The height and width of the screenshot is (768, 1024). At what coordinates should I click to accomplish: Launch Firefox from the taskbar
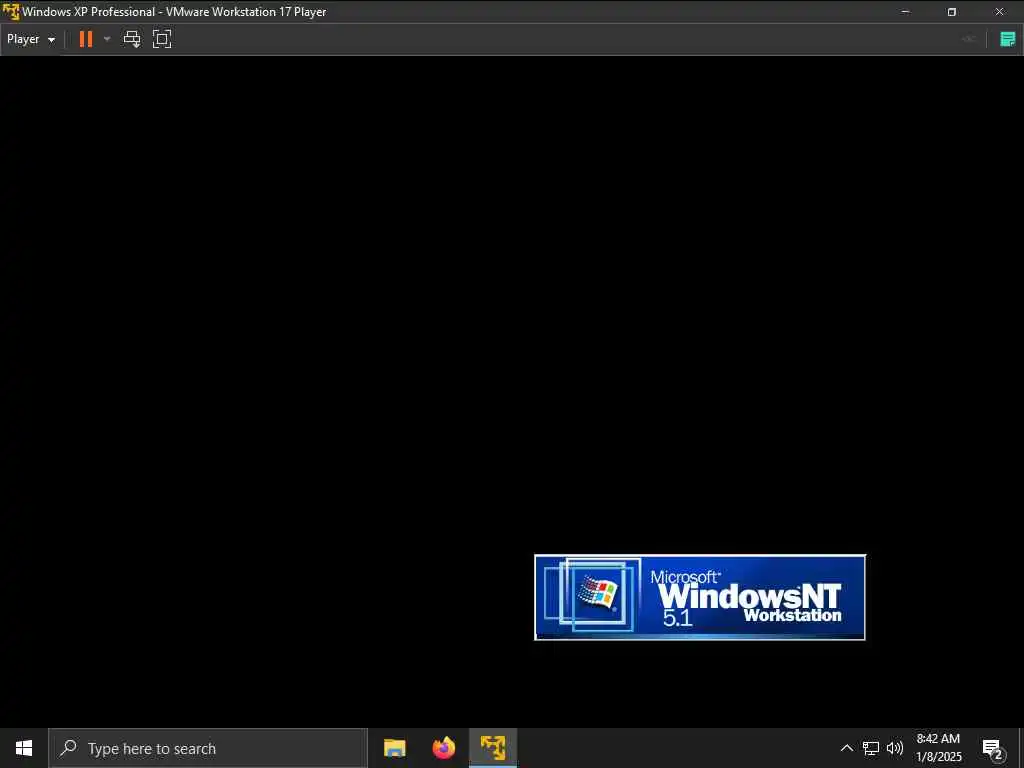pos(443,748)
